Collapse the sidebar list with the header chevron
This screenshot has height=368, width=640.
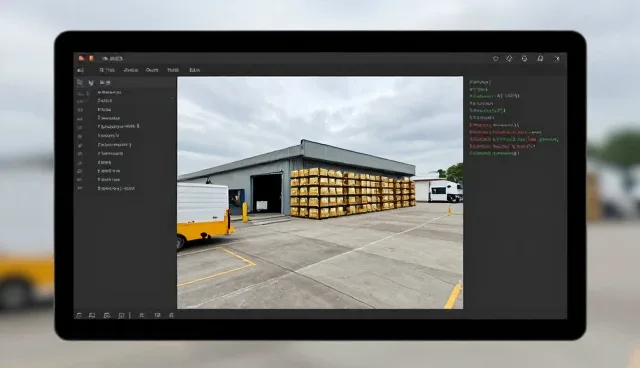(x=91, y=83)
